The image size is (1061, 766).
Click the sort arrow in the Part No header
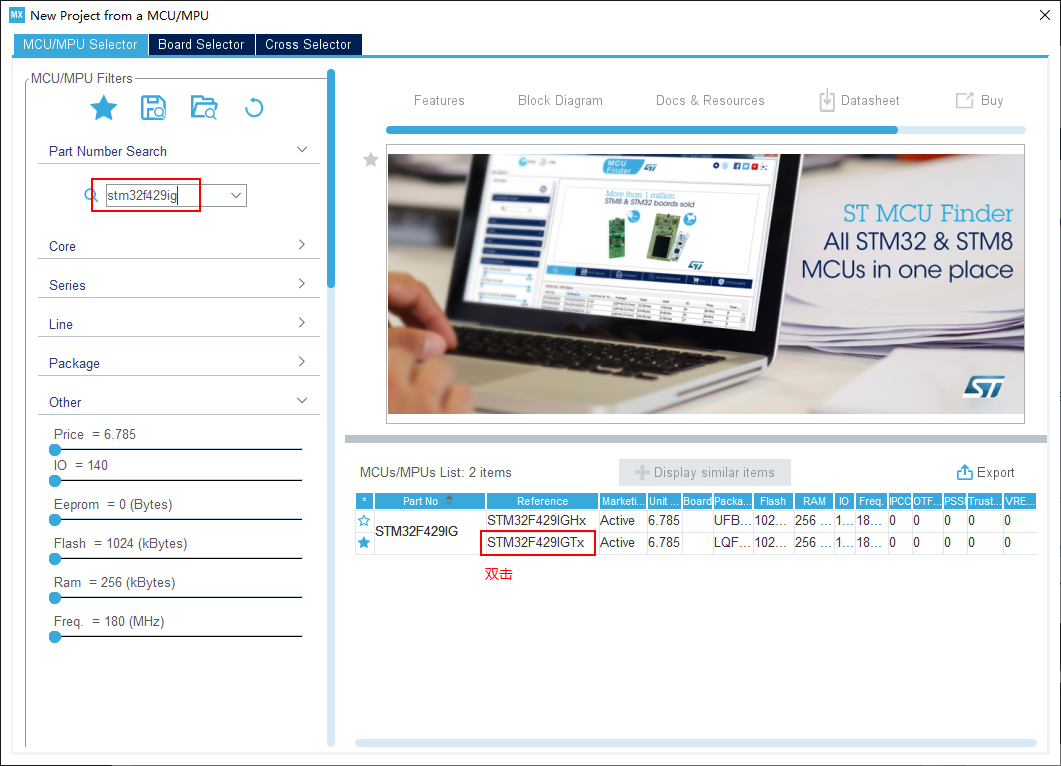[449, 501]
